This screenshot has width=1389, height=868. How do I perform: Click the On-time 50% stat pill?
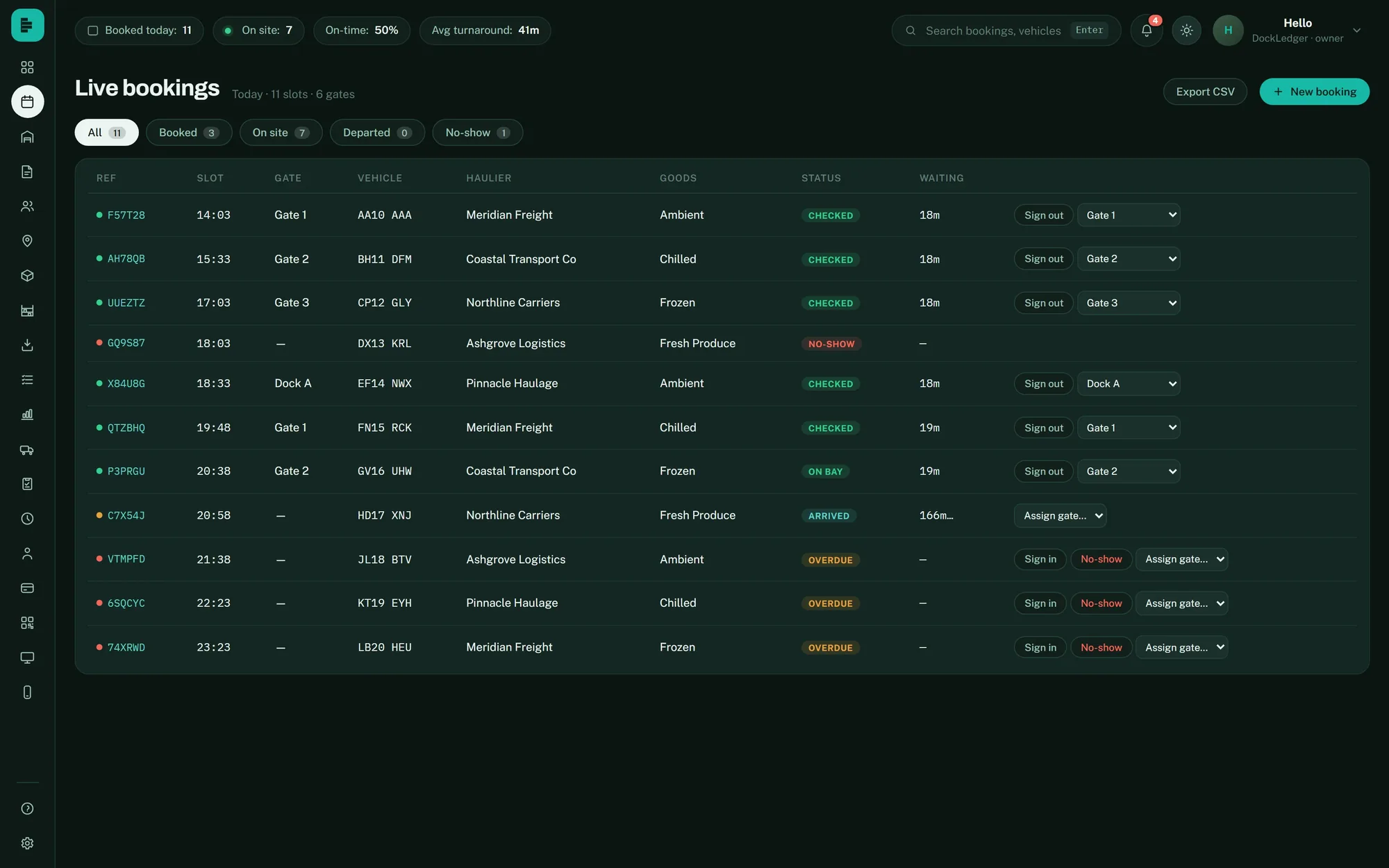coord(362,31)
